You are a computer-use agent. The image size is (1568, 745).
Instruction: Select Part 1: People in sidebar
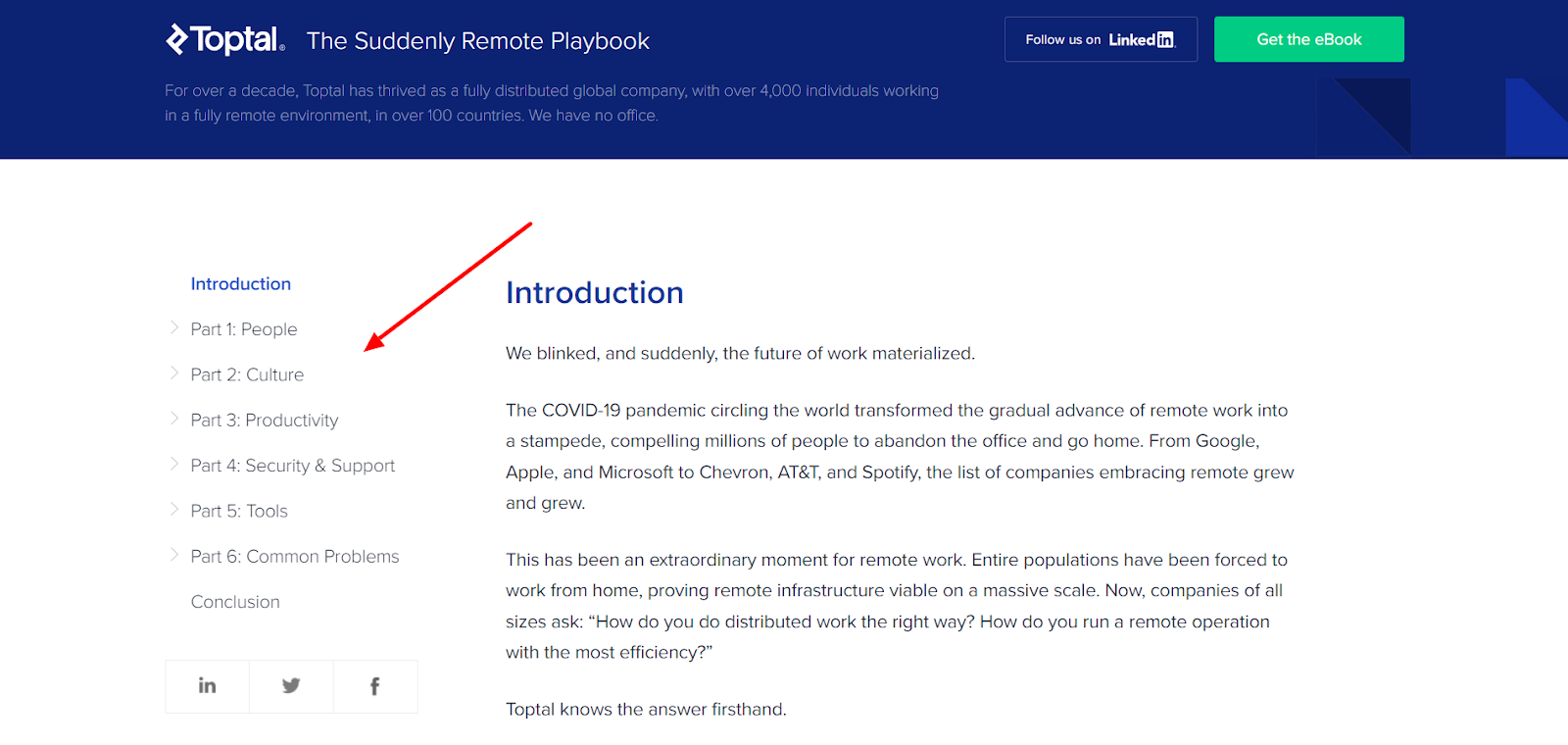click(x=244, y=329)
